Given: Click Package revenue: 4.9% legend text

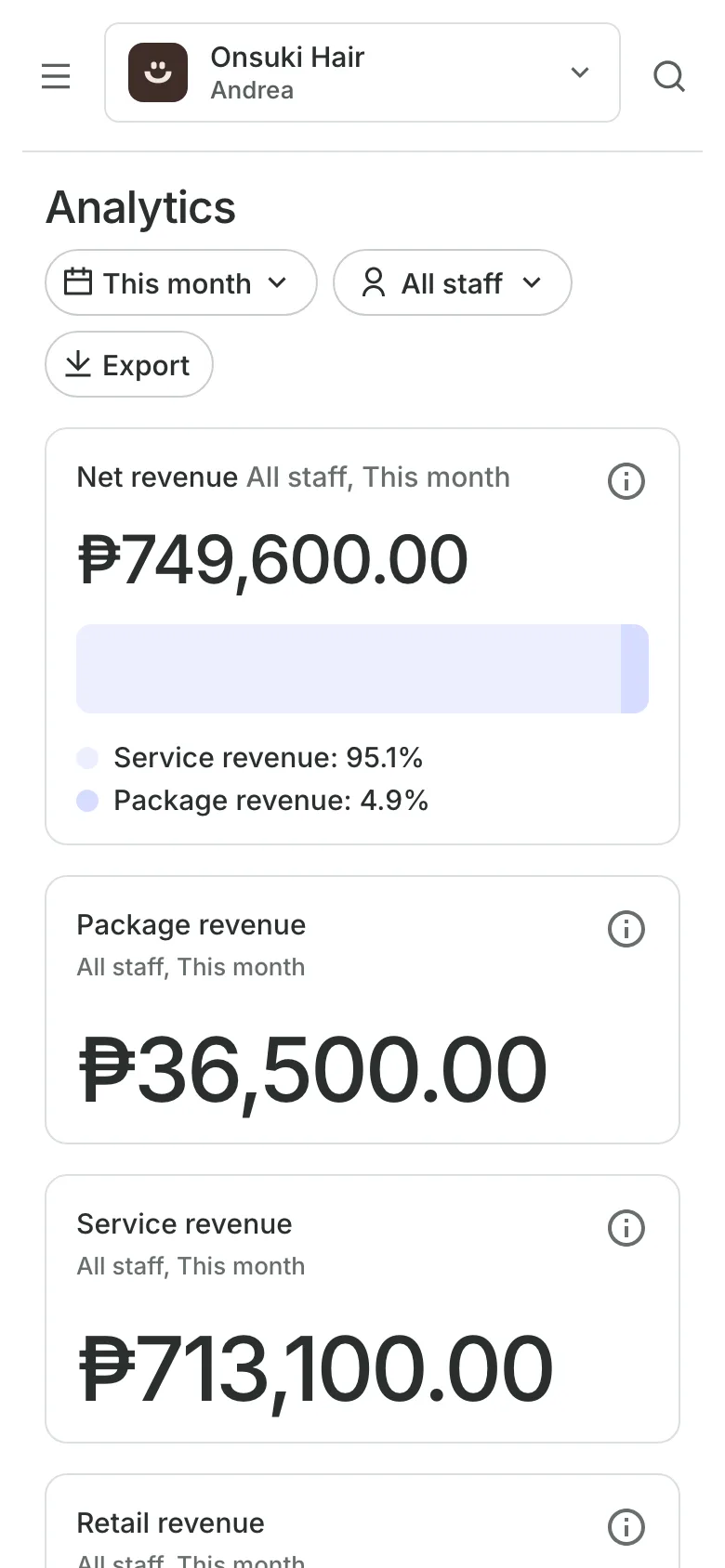Looking at the screenshot, I should coord(270,801).
